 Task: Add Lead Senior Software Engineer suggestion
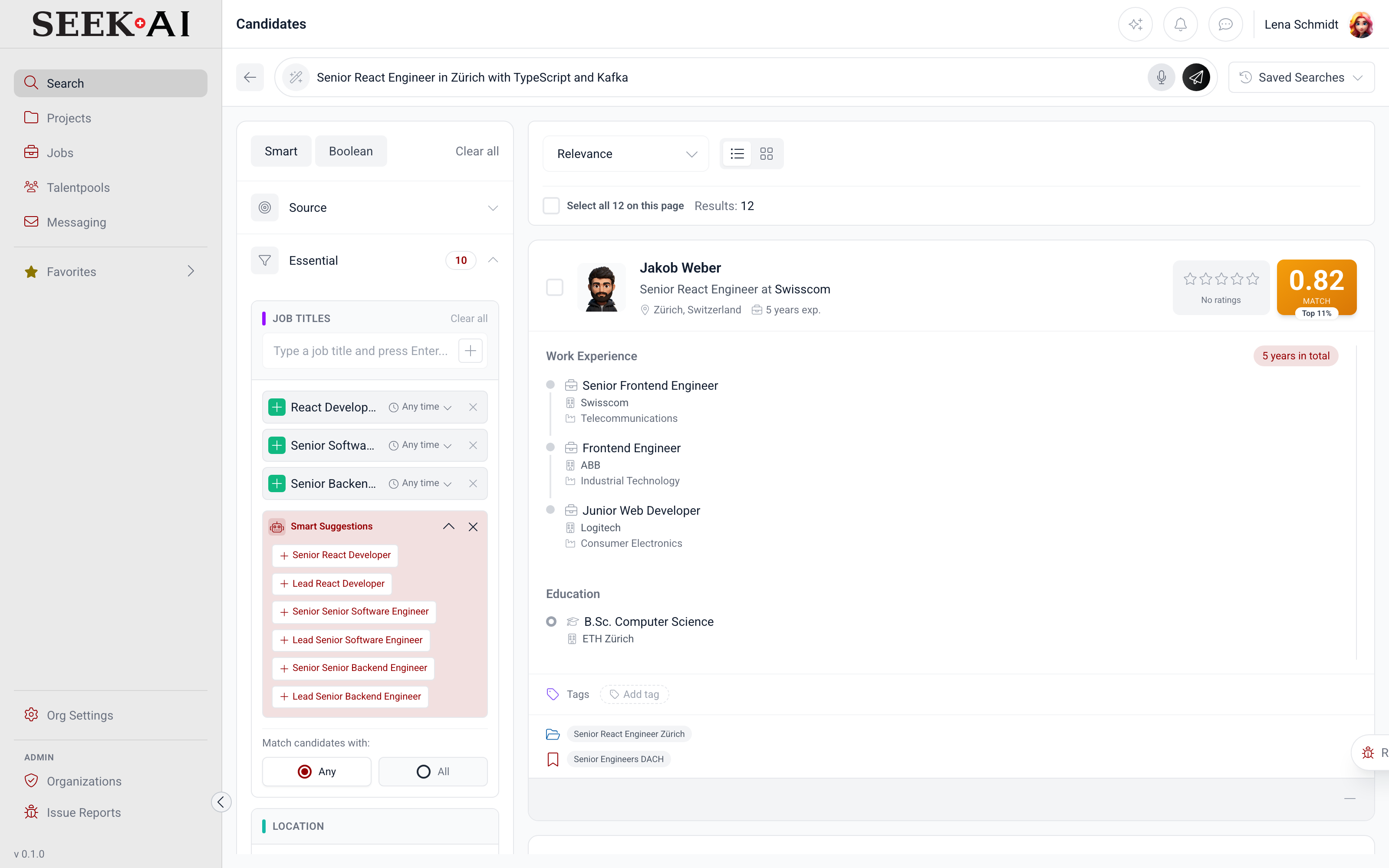[351, 640]
